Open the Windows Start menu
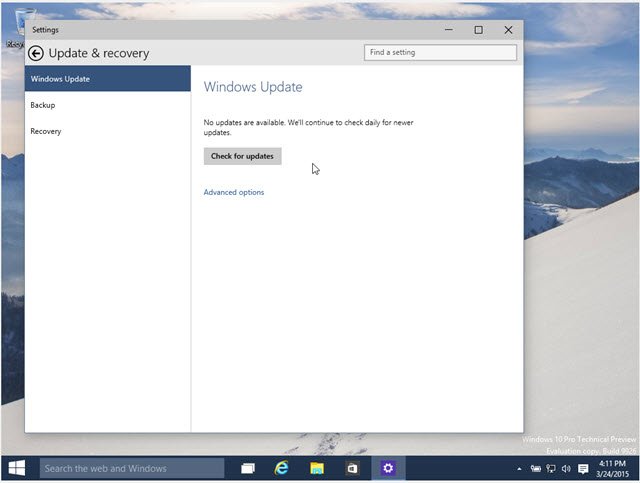Screen dimensions: 640x483 point(17,468)
